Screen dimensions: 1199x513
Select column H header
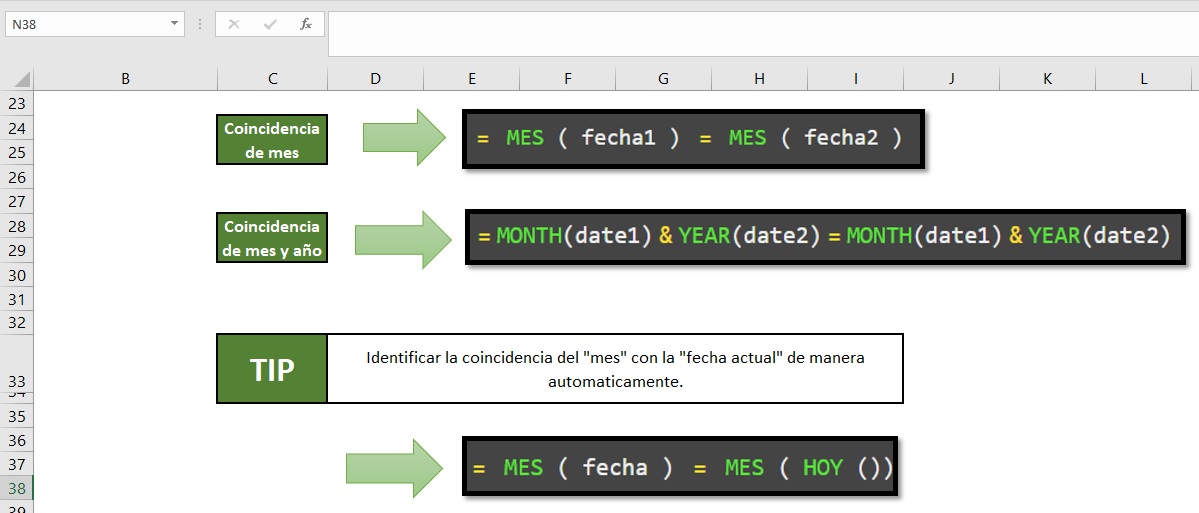(759, 79)
